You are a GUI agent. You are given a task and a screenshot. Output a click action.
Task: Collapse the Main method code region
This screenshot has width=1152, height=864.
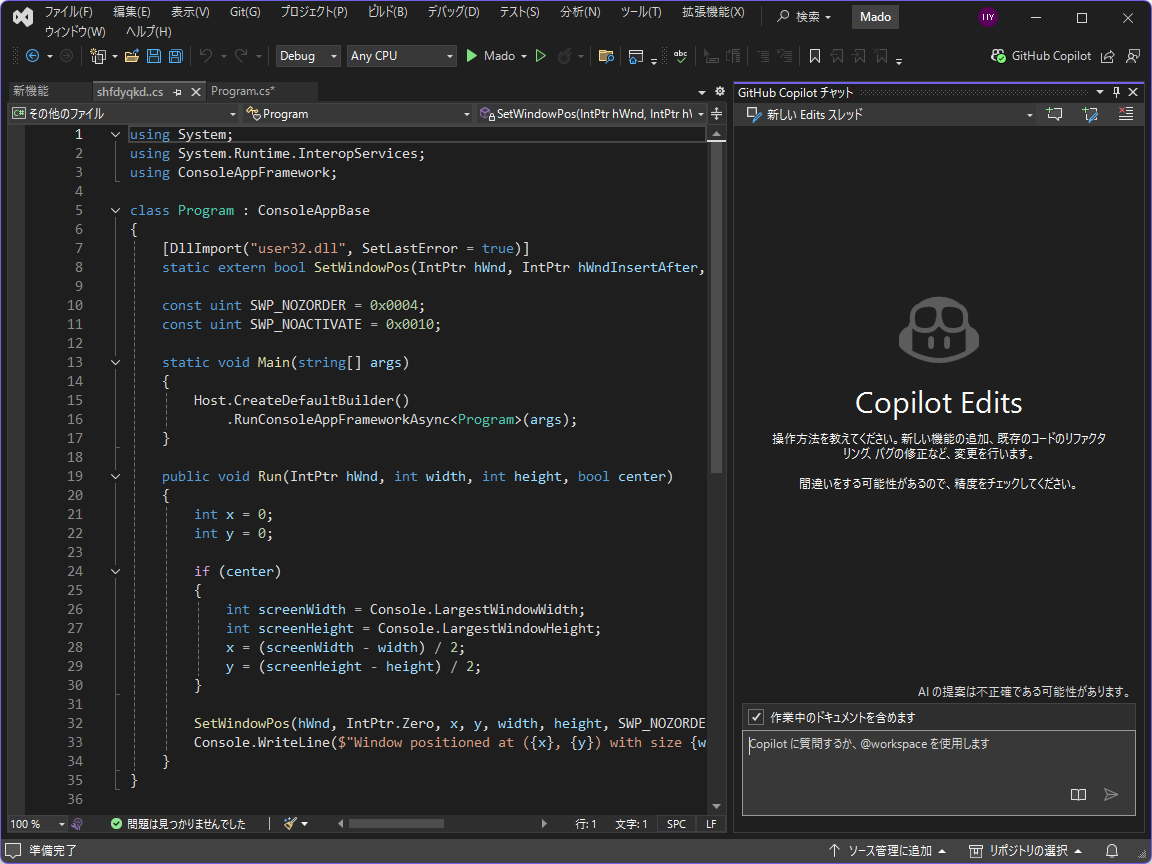coord(115,362)
